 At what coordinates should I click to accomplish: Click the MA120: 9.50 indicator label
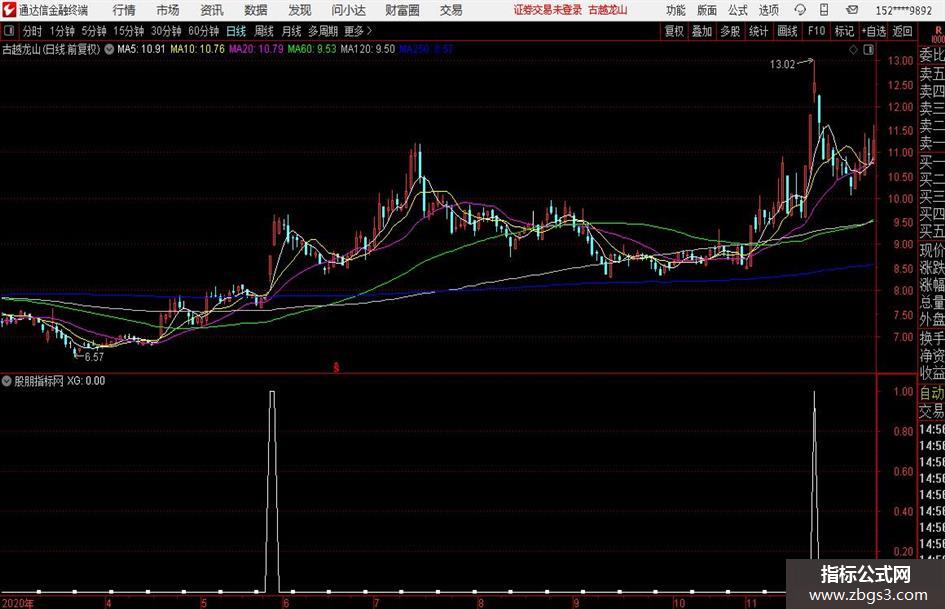click(x=368, y=49)
